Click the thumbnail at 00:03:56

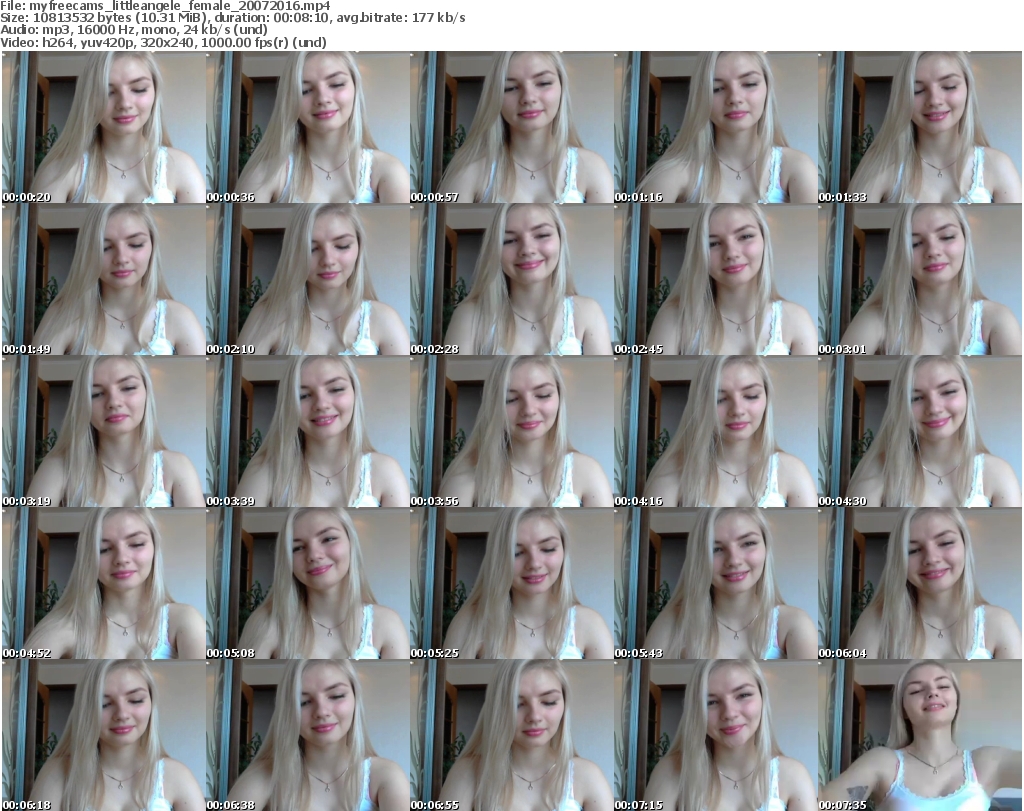(512, 432)
